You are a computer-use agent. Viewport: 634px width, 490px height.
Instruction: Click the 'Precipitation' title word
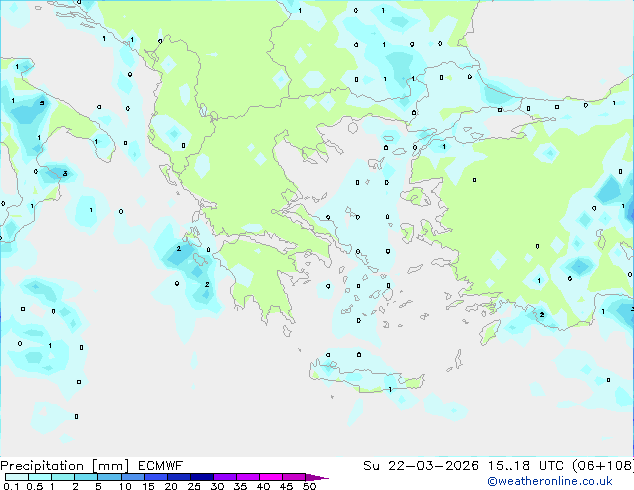coord(42,466)
